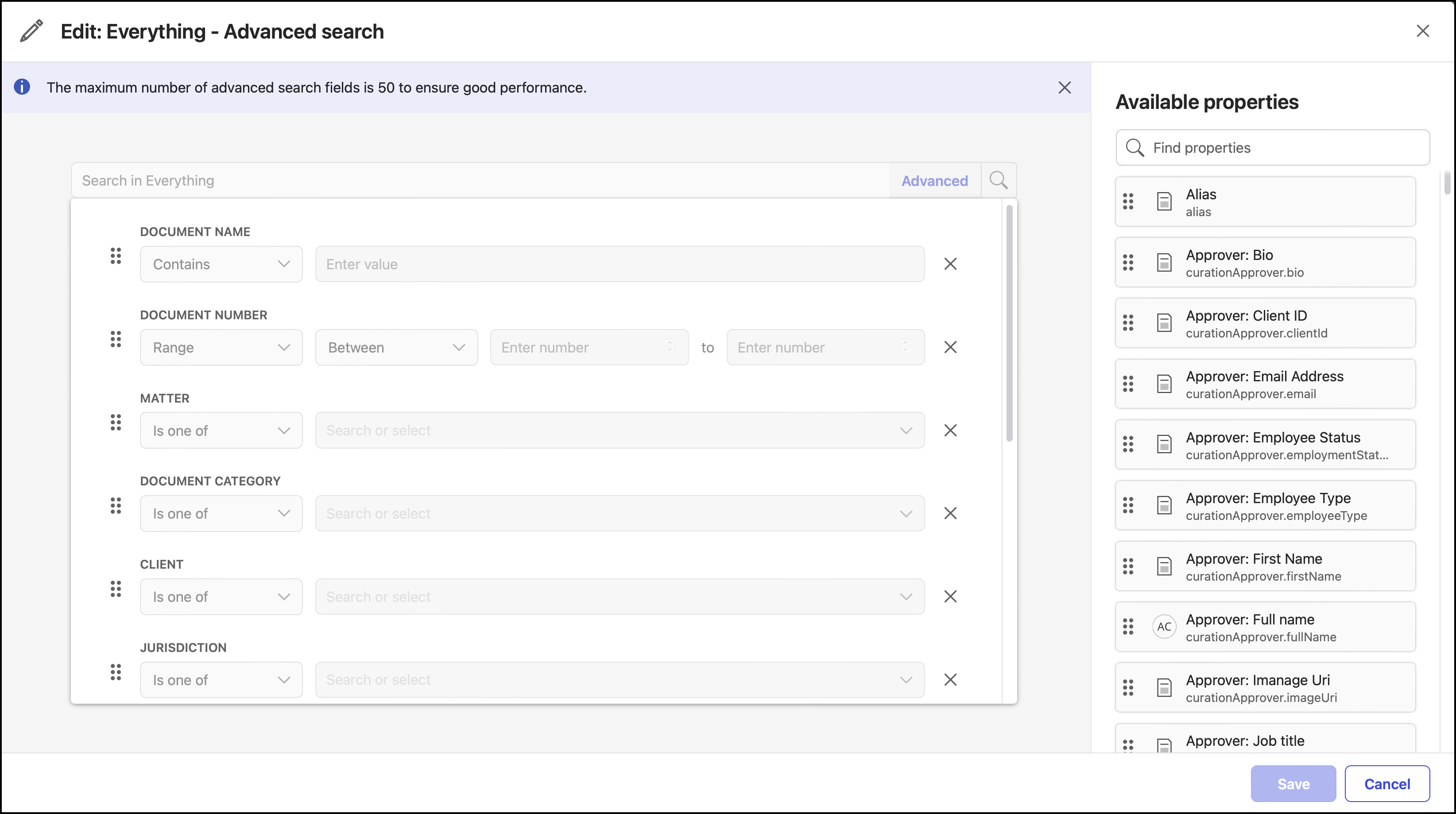
Task: Open the Between dropdown for Document Number
Action: point(396,347)
